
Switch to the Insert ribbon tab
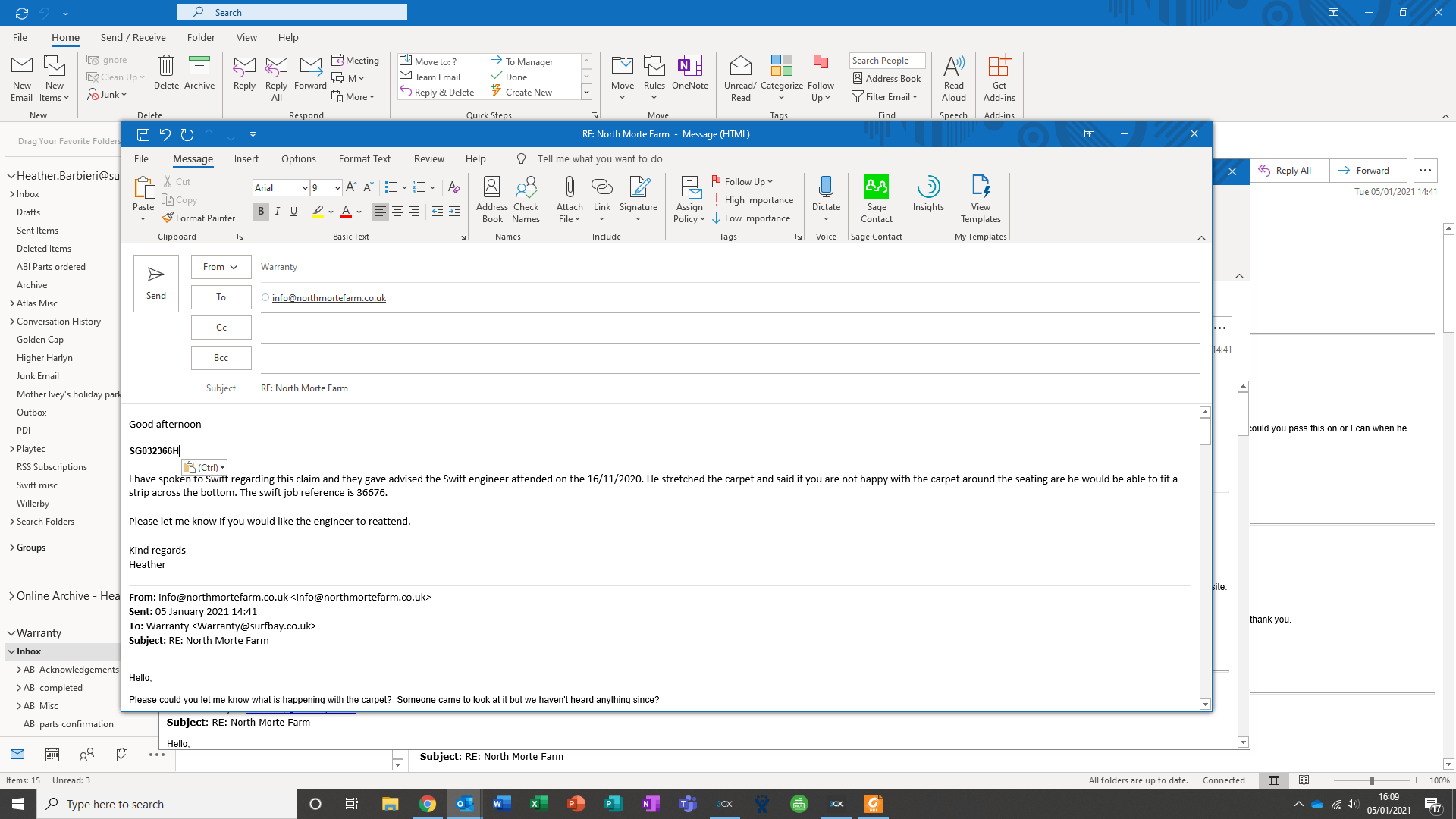[x=246, y=159]
